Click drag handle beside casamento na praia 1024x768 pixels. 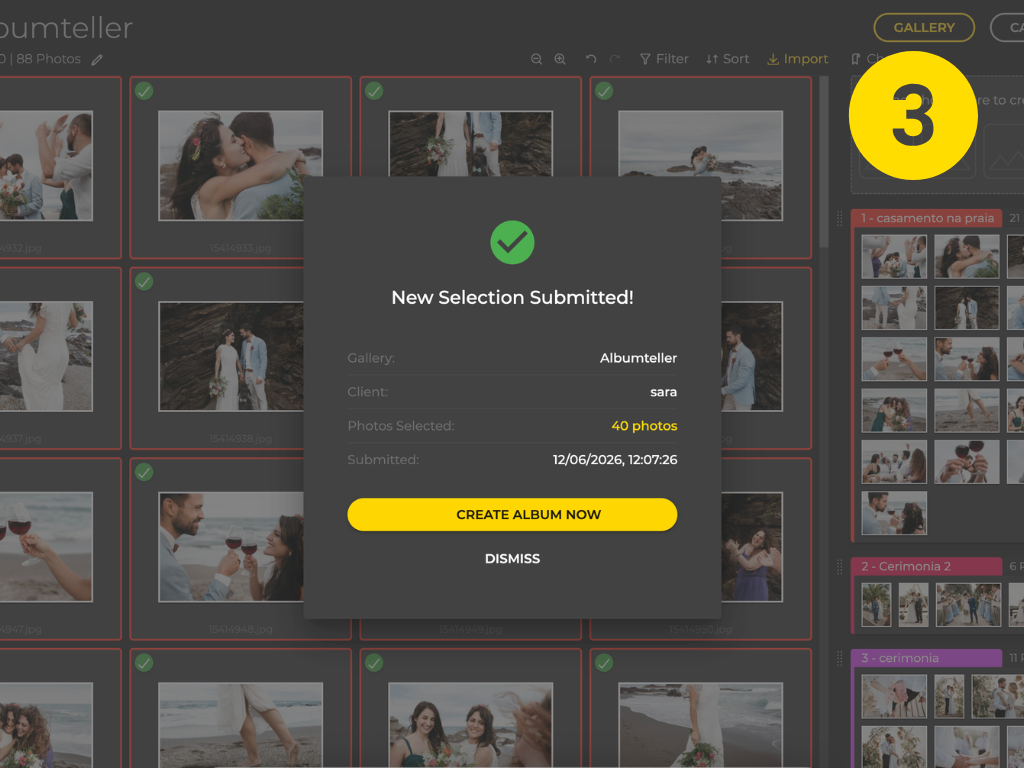tap(840, 219)
